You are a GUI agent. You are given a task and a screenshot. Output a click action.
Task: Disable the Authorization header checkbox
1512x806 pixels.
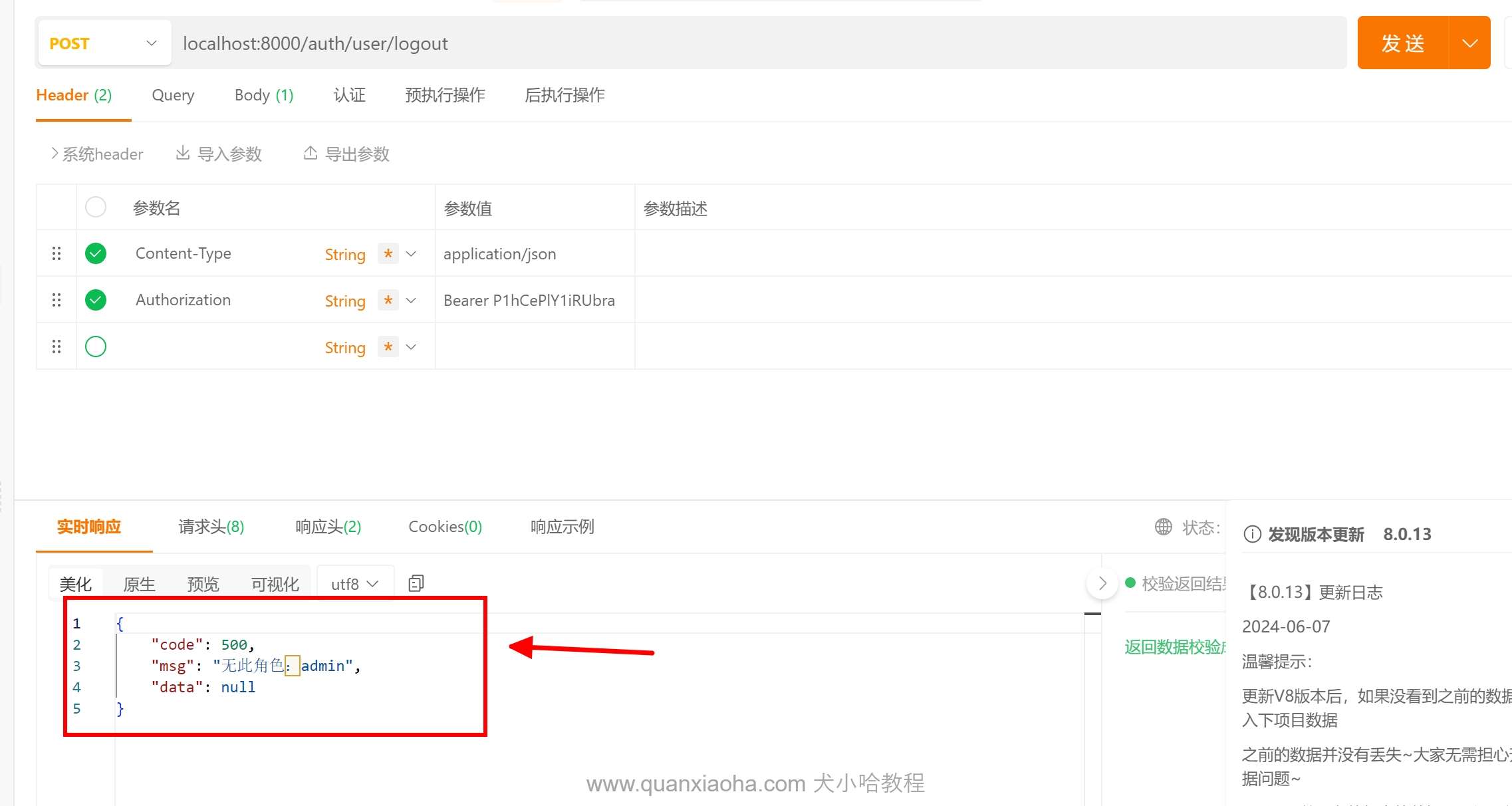(96, 300)
